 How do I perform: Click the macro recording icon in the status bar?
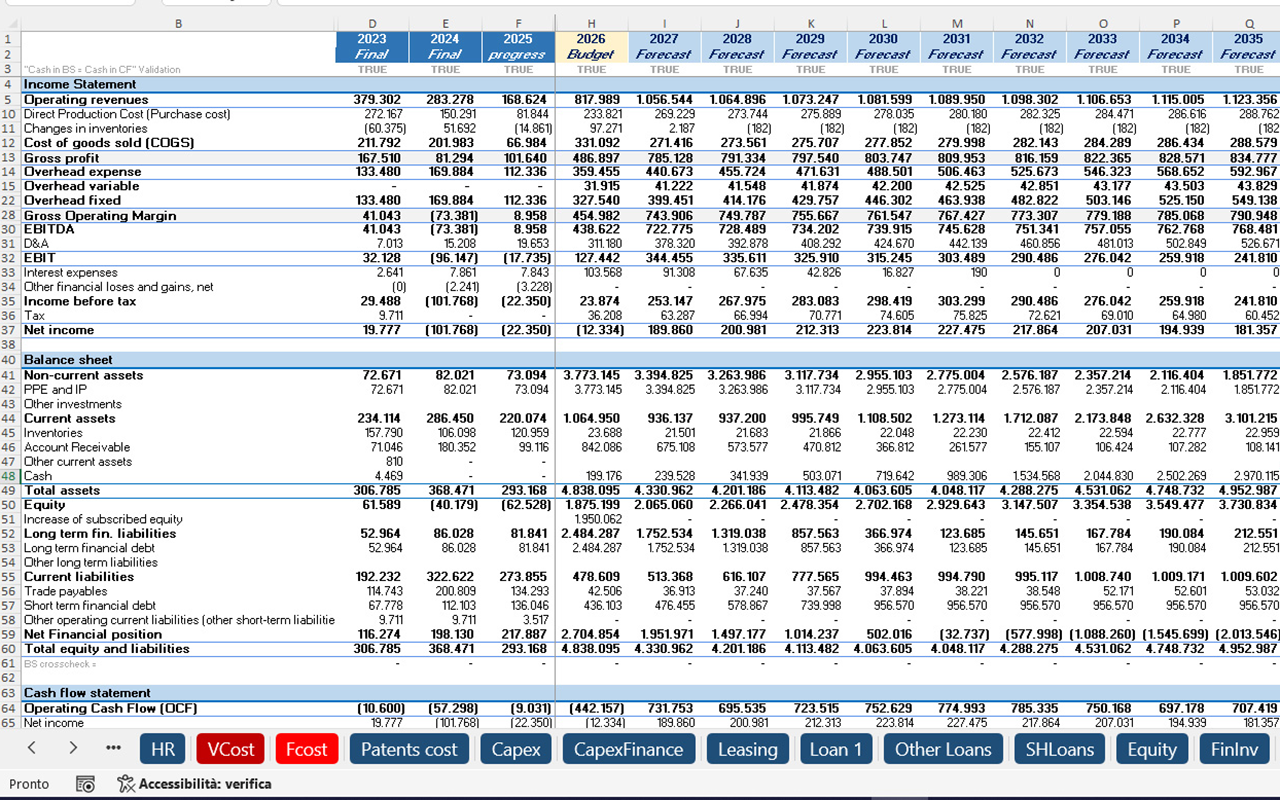pos(85,785)
